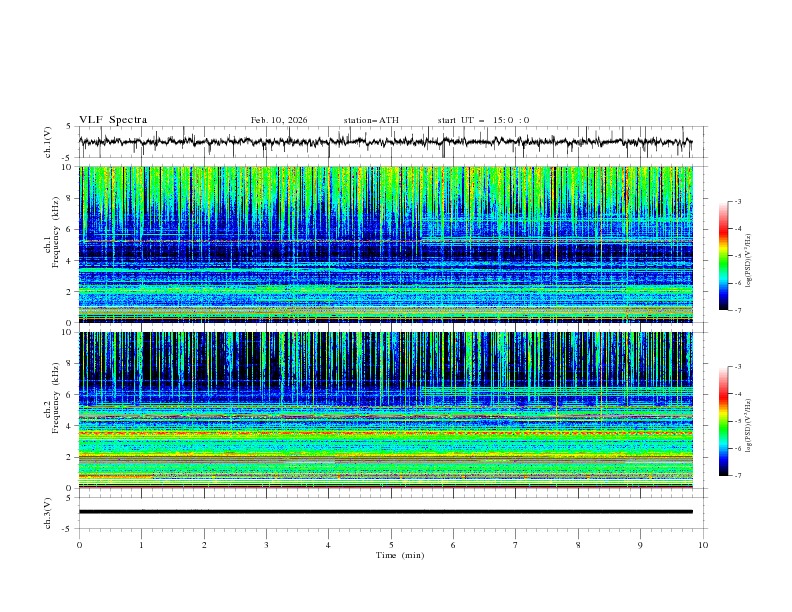Select the station=ATH header text

tap(371, 120)
